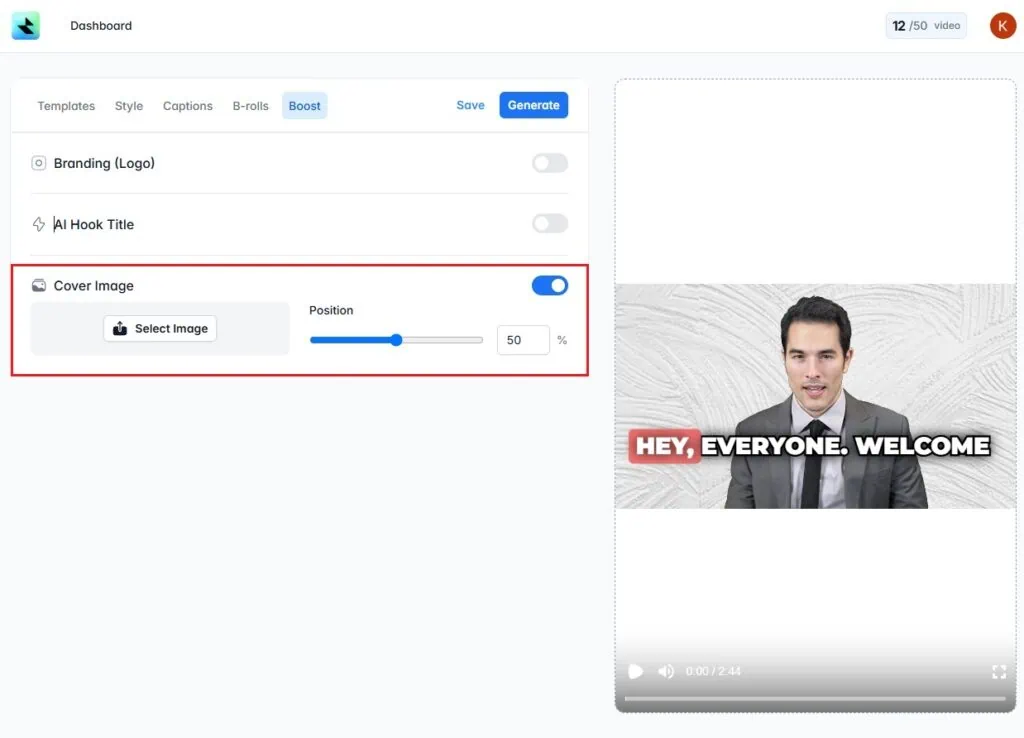Play the video preview
Viewport: 1024px width, 738px height.
click(635, 671)
